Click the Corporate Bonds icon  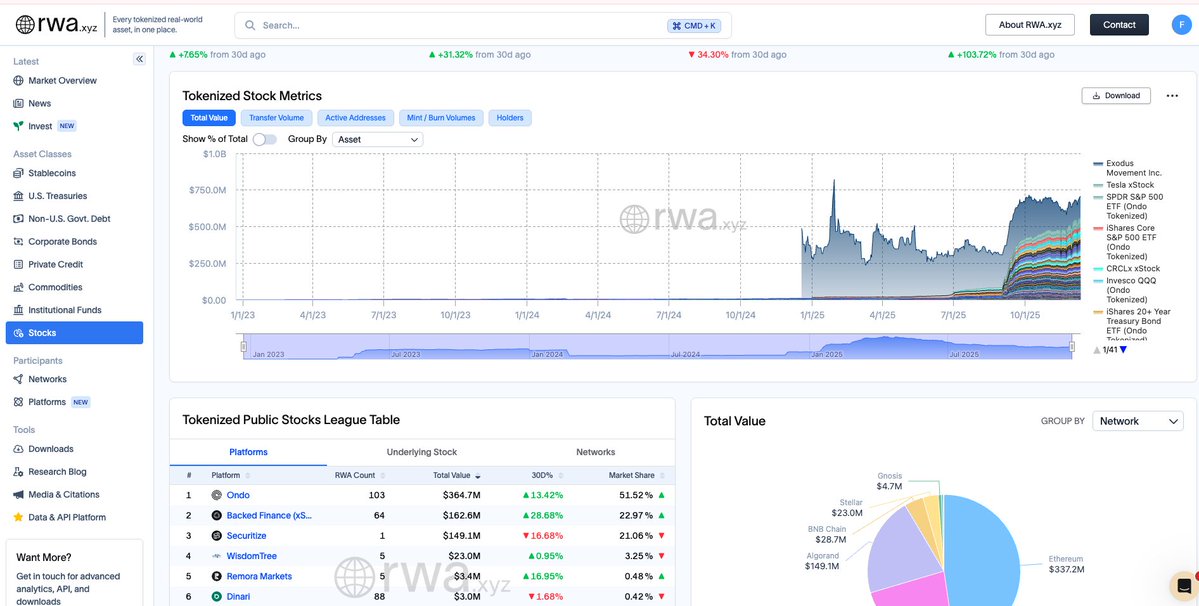pos(18,241)
